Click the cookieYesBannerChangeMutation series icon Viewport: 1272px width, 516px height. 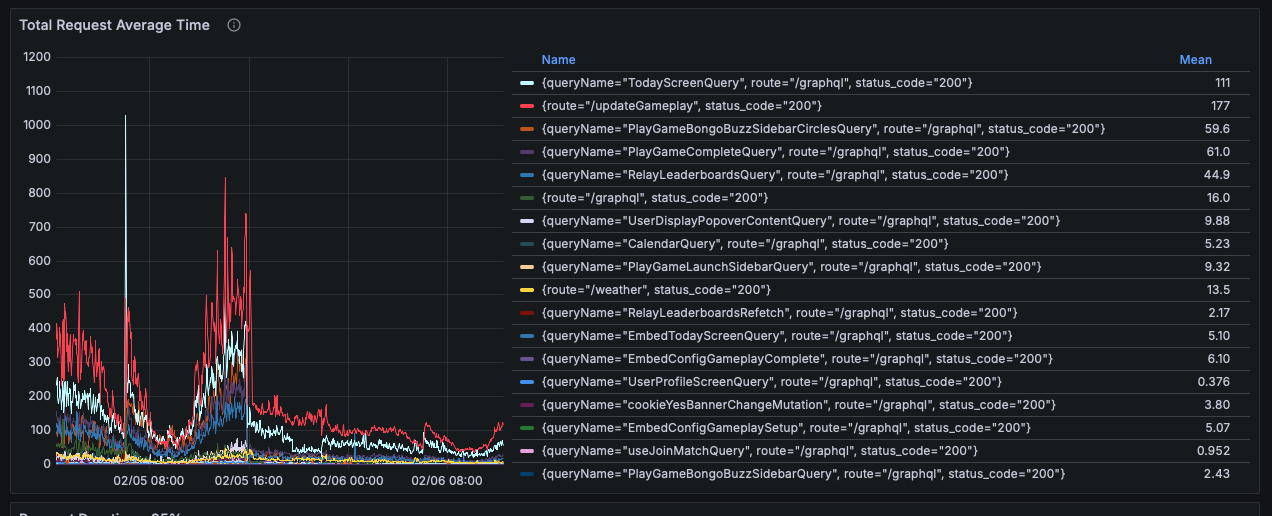pyautogui.click(x=527, y=405)
